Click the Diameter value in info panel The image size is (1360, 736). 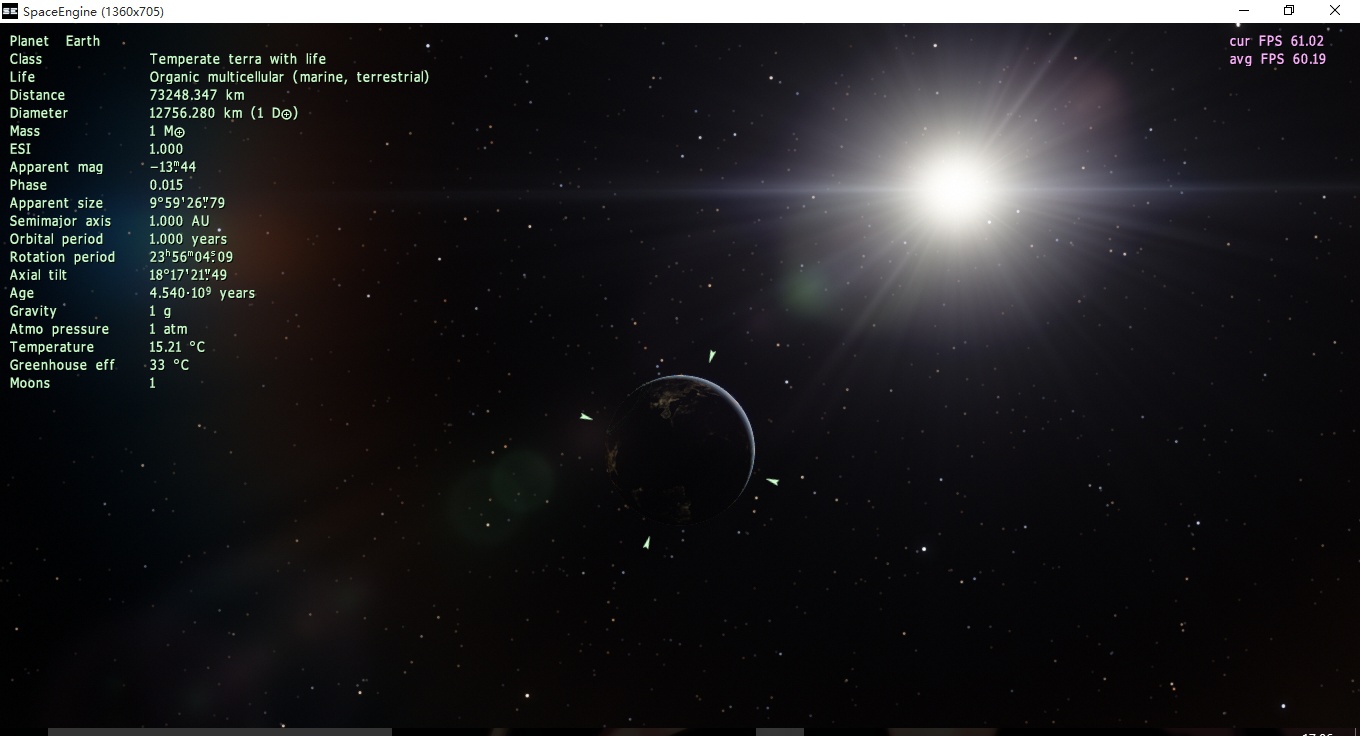pos(223,113)
